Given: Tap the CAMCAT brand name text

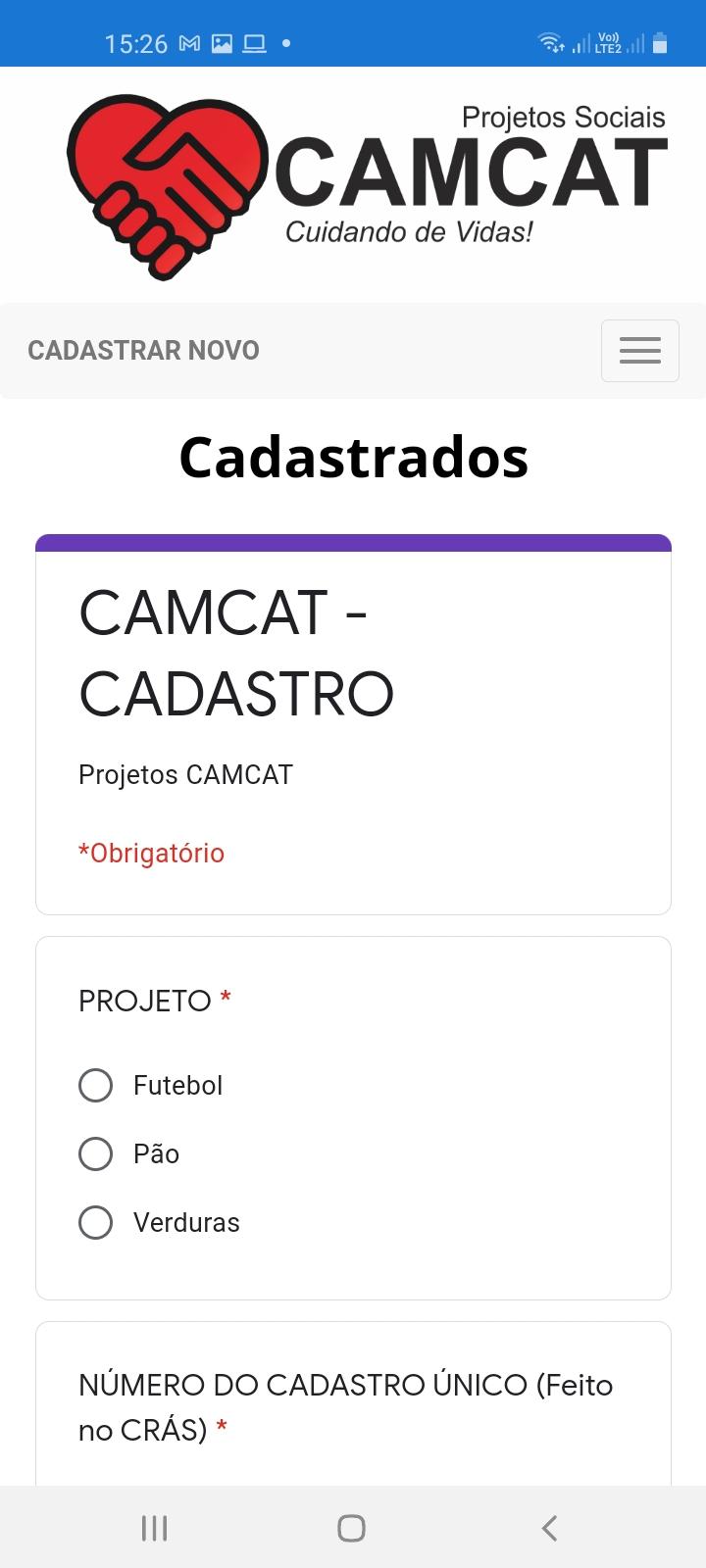Looking at the screenshot, I should coord(471,172).
